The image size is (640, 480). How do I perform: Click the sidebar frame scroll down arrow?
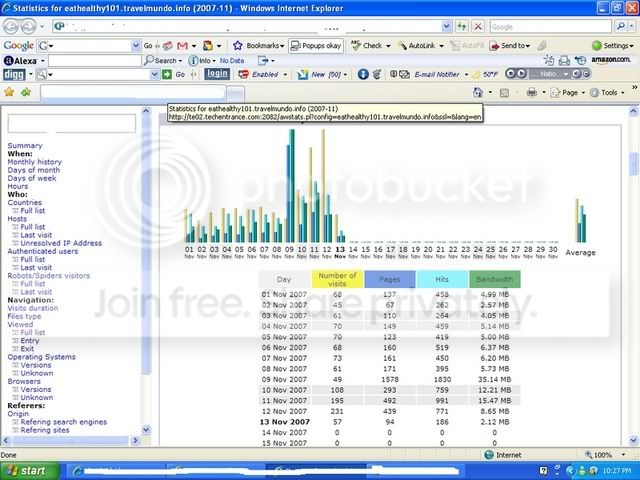146,430
